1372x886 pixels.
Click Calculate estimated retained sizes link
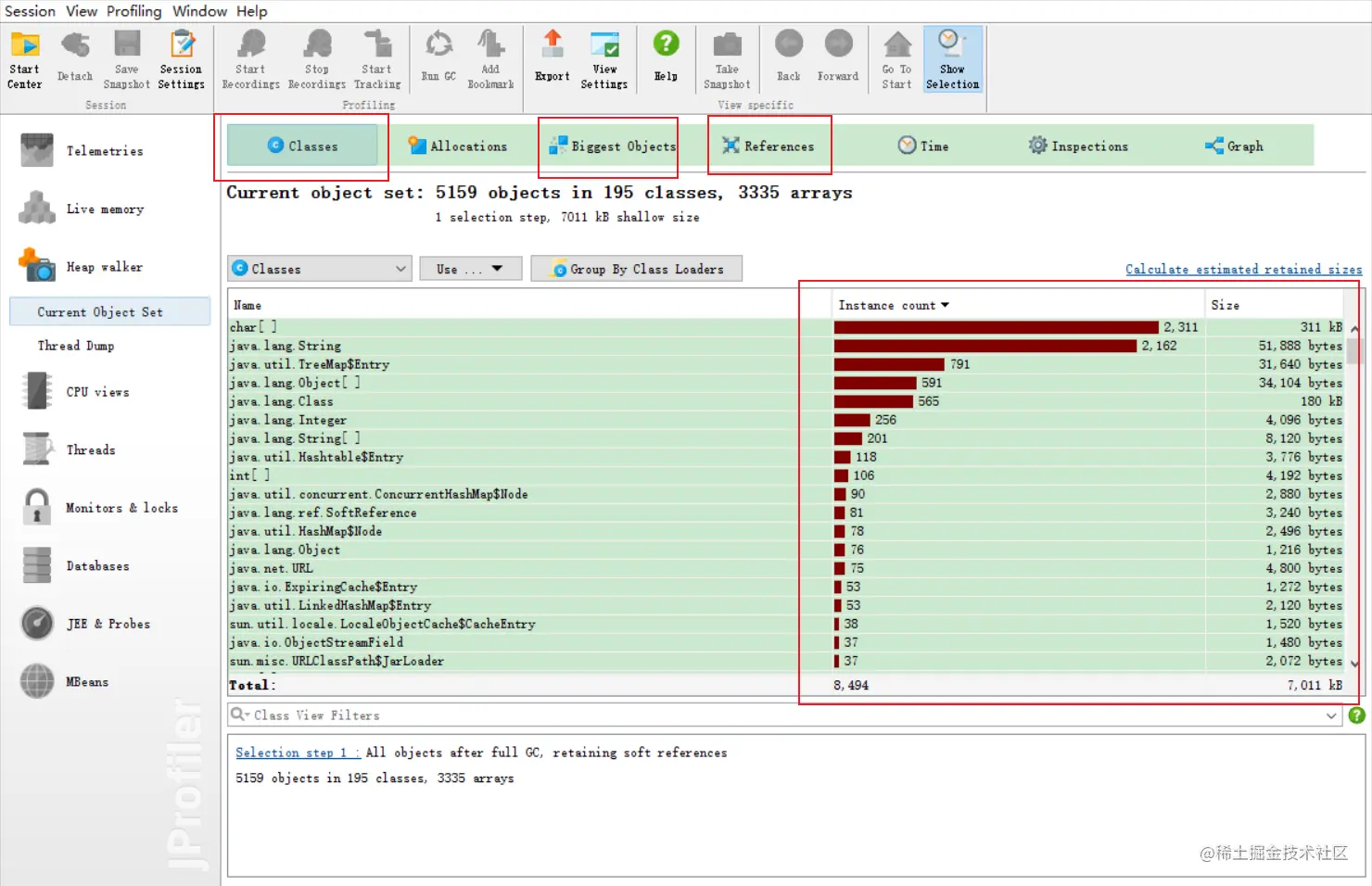(x=1243, y=270)
